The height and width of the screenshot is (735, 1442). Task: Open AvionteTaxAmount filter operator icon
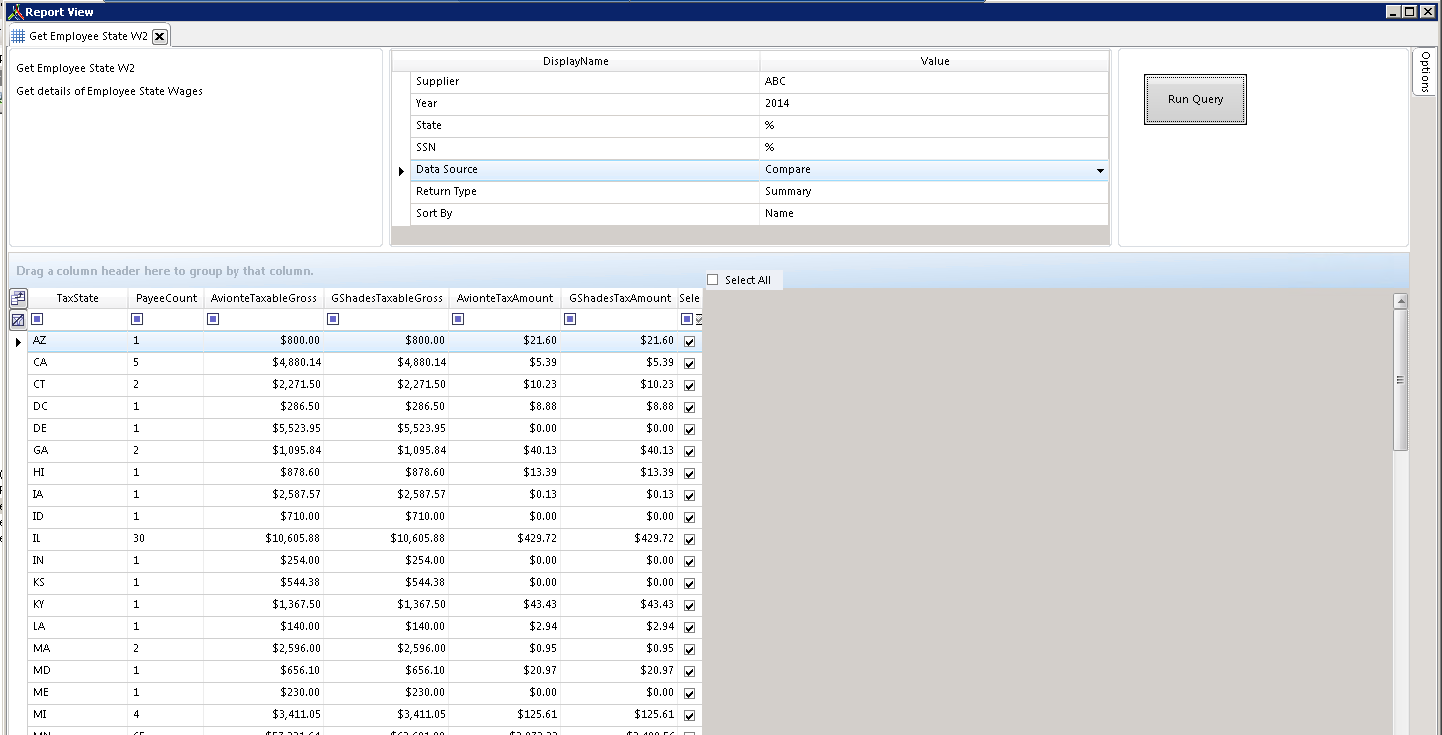459,320
